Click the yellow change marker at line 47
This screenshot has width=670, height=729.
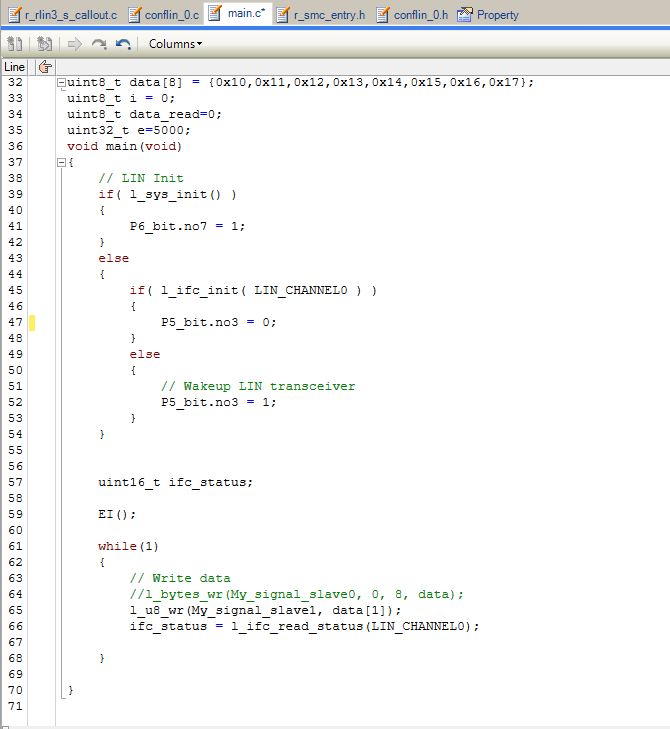(x=32, y=323)
